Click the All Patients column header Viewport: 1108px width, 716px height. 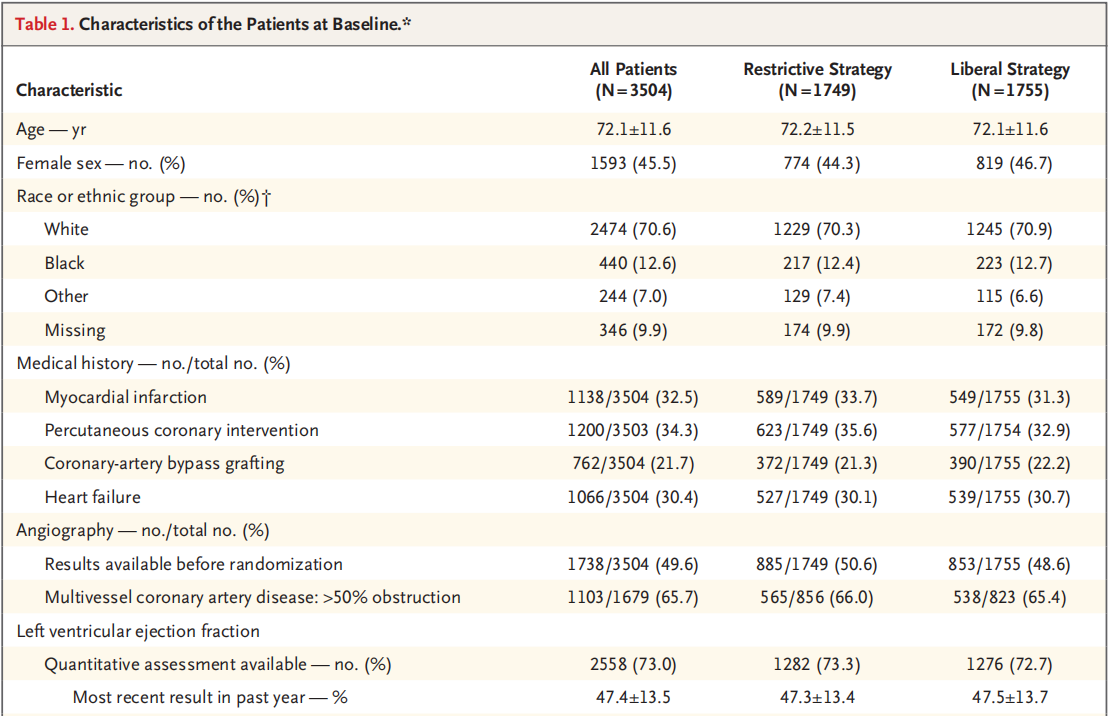click(633, 79)
